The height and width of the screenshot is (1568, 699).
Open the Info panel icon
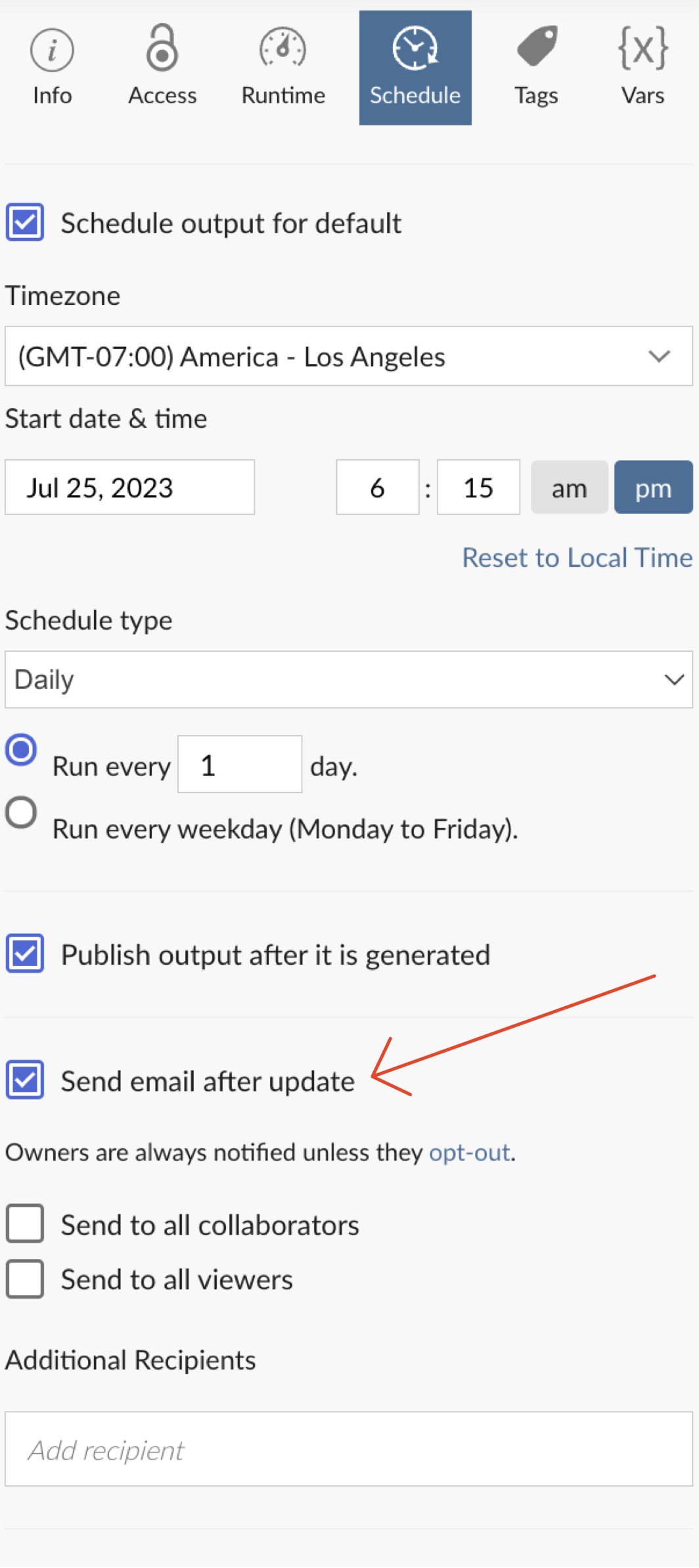[52, 51]
